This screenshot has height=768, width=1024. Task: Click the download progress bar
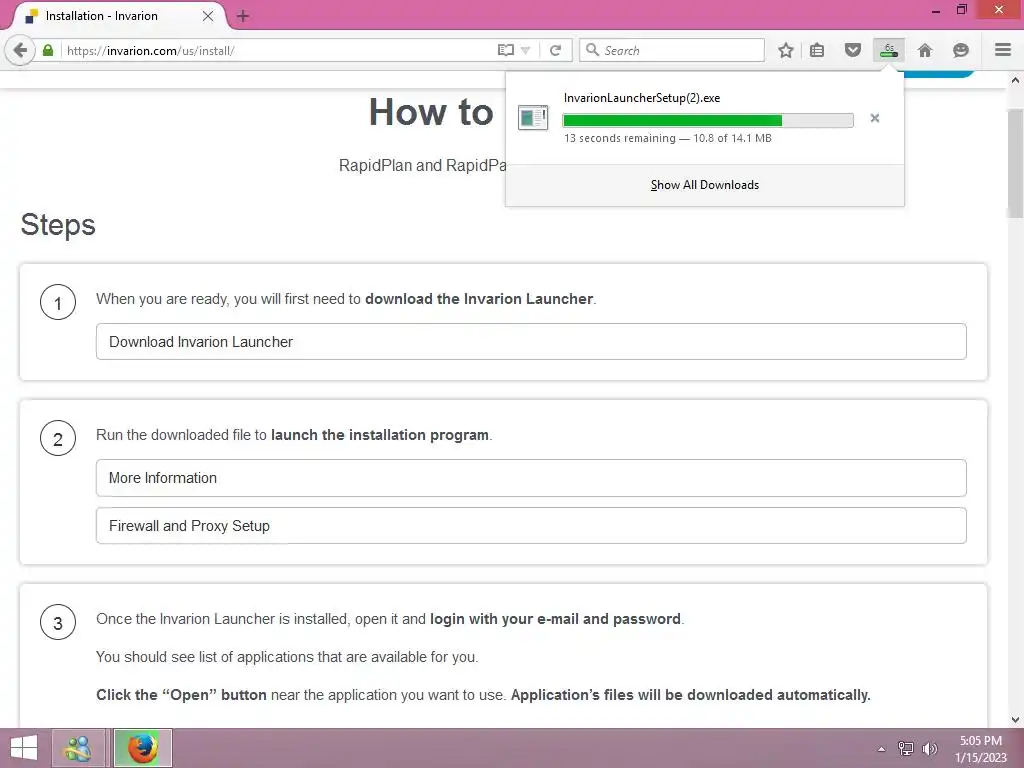tap(708, 120)
